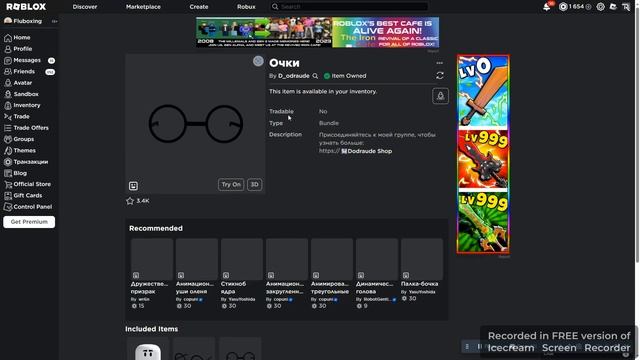
Task: Click the Home icon in sidebar
Action: point(8,38)
